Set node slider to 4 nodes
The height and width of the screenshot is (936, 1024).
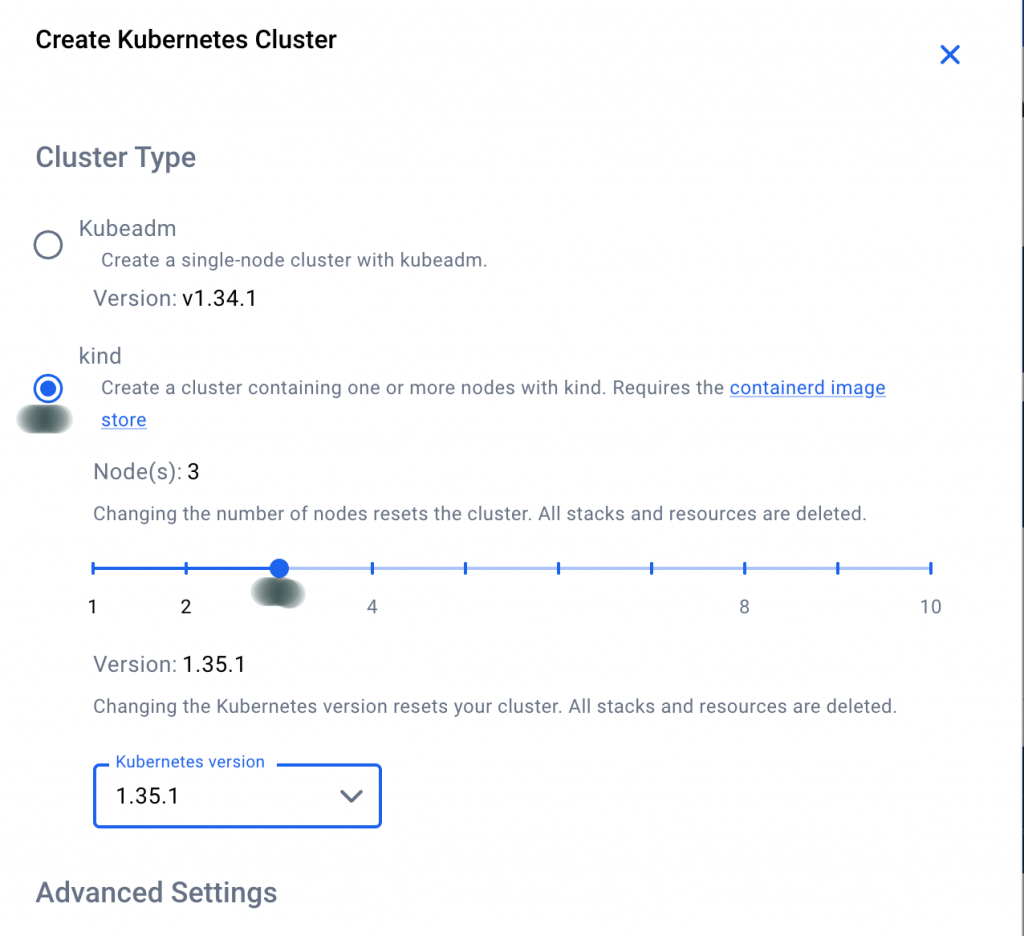pyautogui.click(x=372, y=568)
